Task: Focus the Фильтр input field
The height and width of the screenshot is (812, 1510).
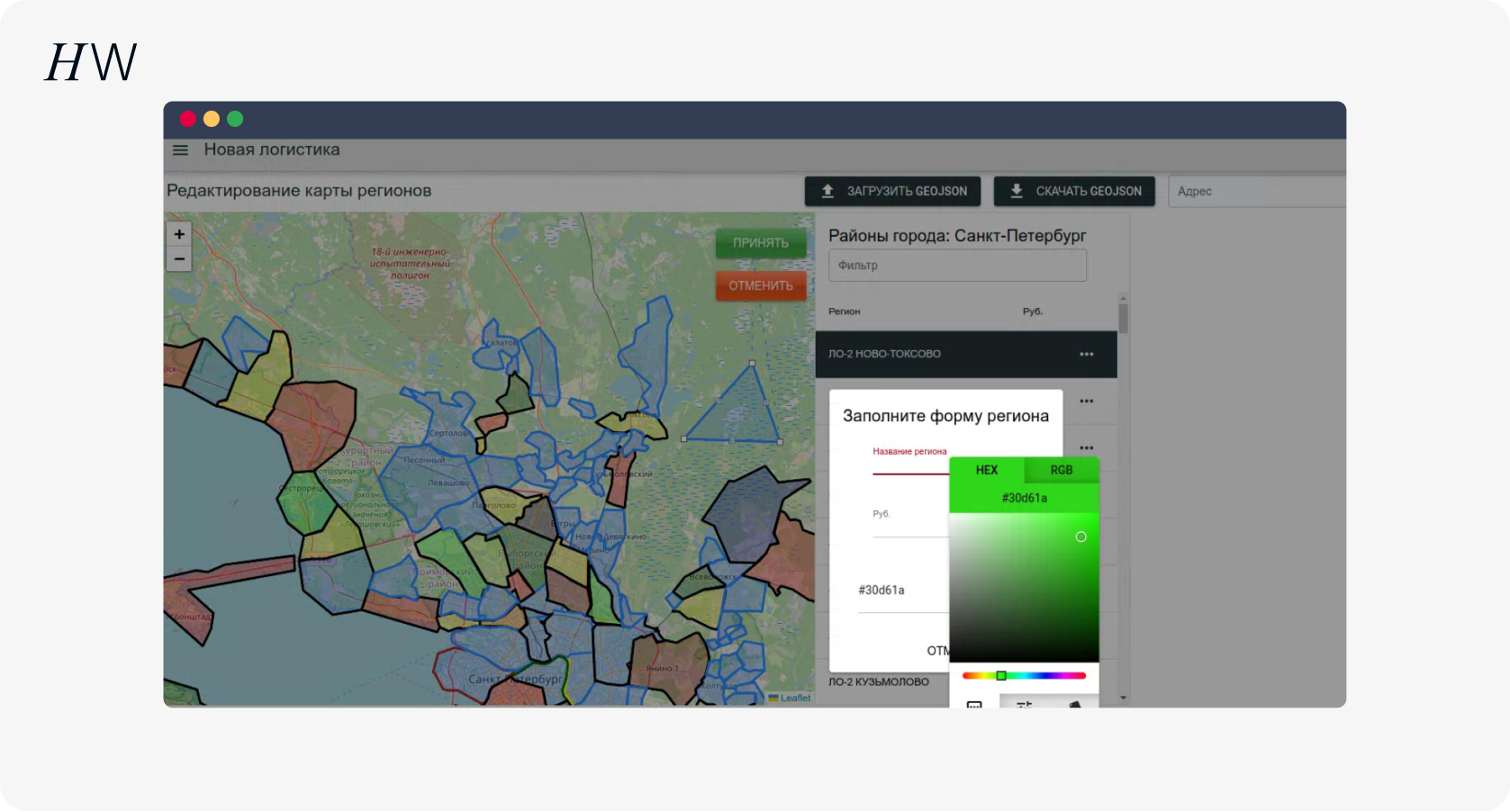Action: tap(957, 266)
